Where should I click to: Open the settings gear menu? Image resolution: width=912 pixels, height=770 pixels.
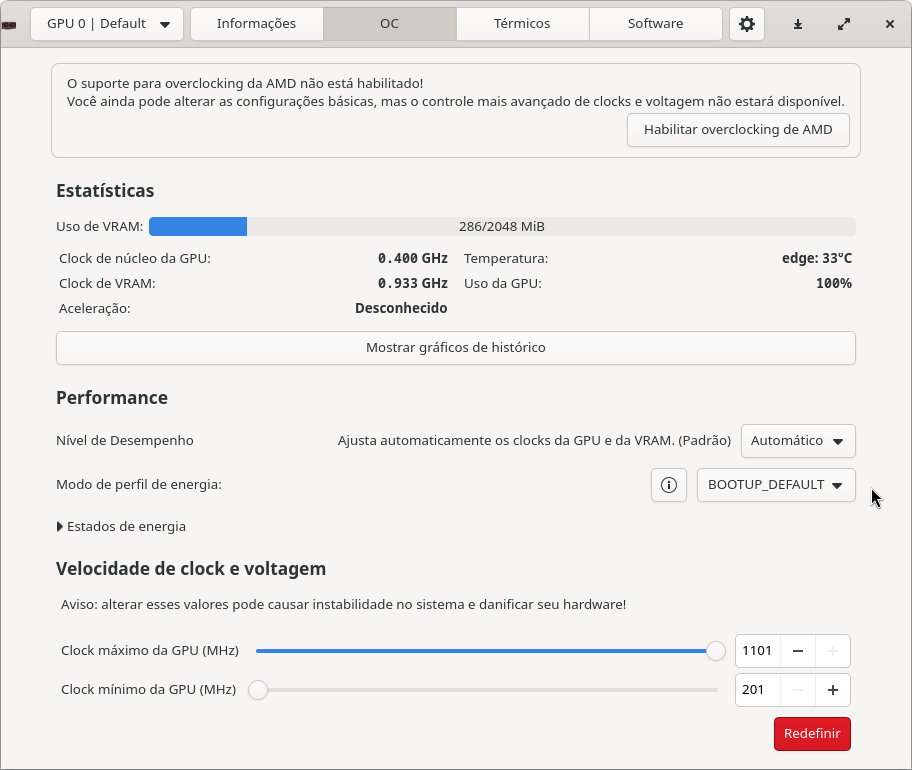(747, 24)
